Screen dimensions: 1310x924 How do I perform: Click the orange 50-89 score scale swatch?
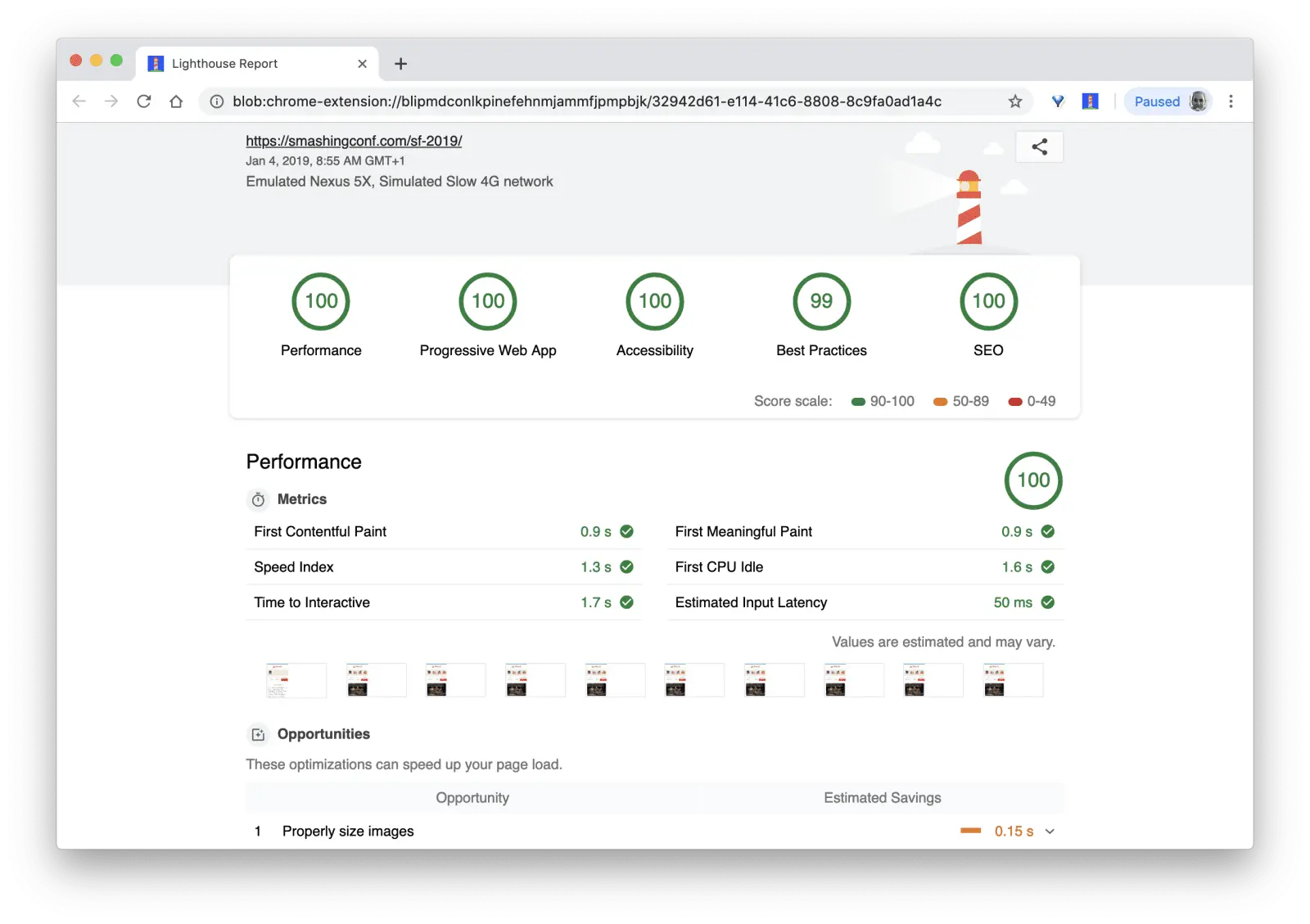pos(941,402)
